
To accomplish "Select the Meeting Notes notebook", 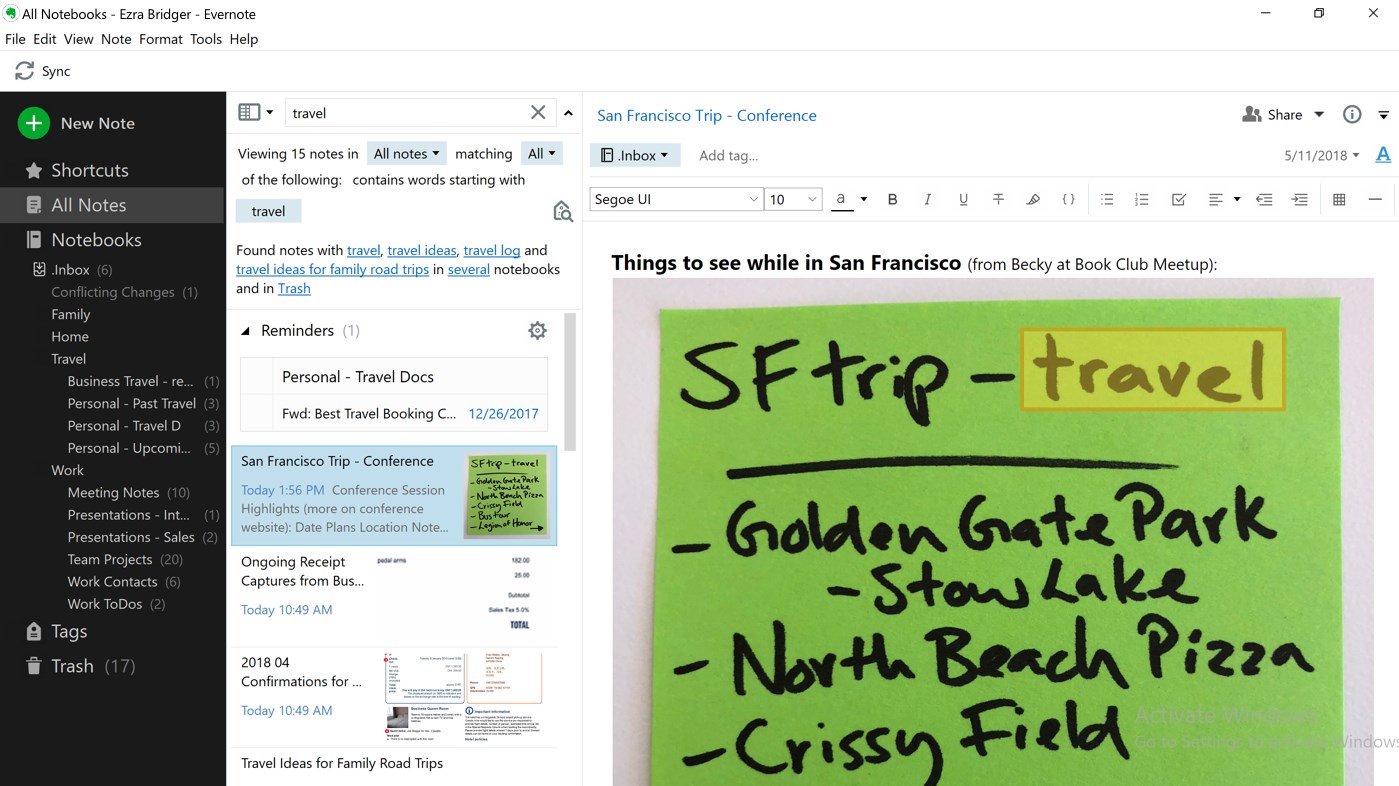I will click(112, 493).
